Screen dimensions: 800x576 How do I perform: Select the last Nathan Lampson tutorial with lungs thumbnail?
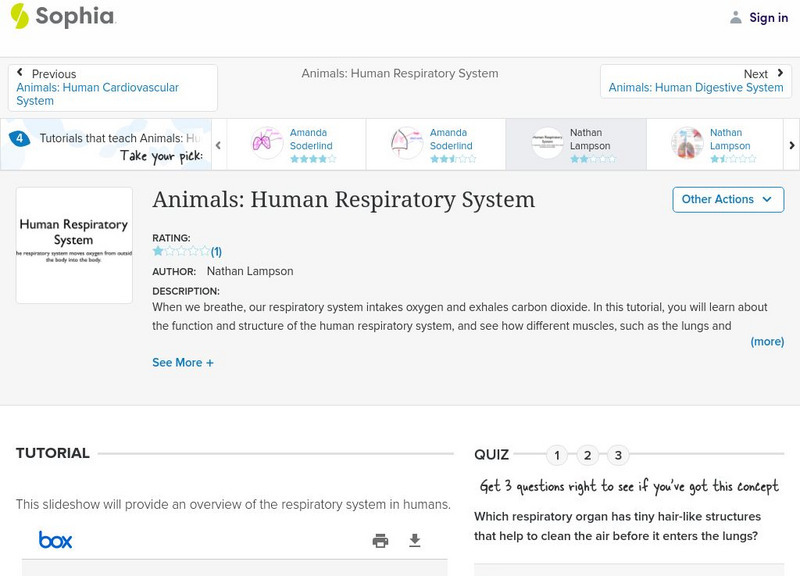(x=687, y=144)
